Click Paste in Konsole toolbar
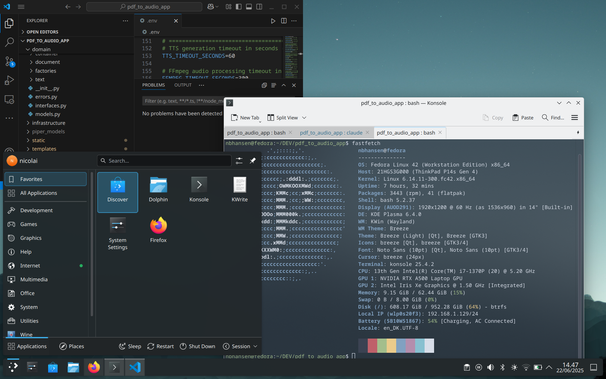 click(523, 117)
